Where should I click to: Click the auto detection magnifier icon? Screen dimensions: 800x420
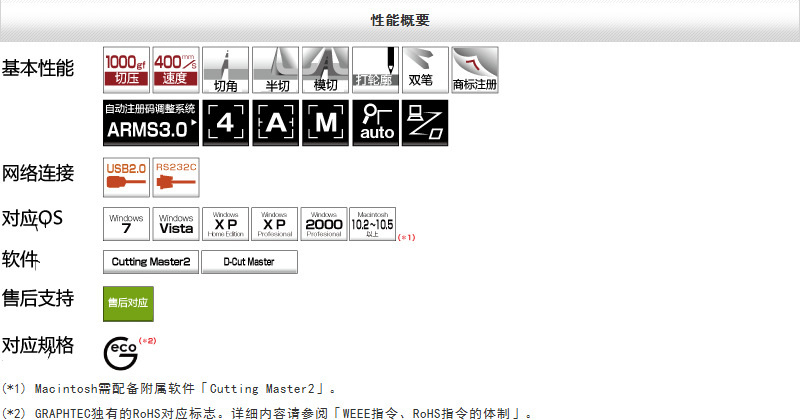[376, 123]
